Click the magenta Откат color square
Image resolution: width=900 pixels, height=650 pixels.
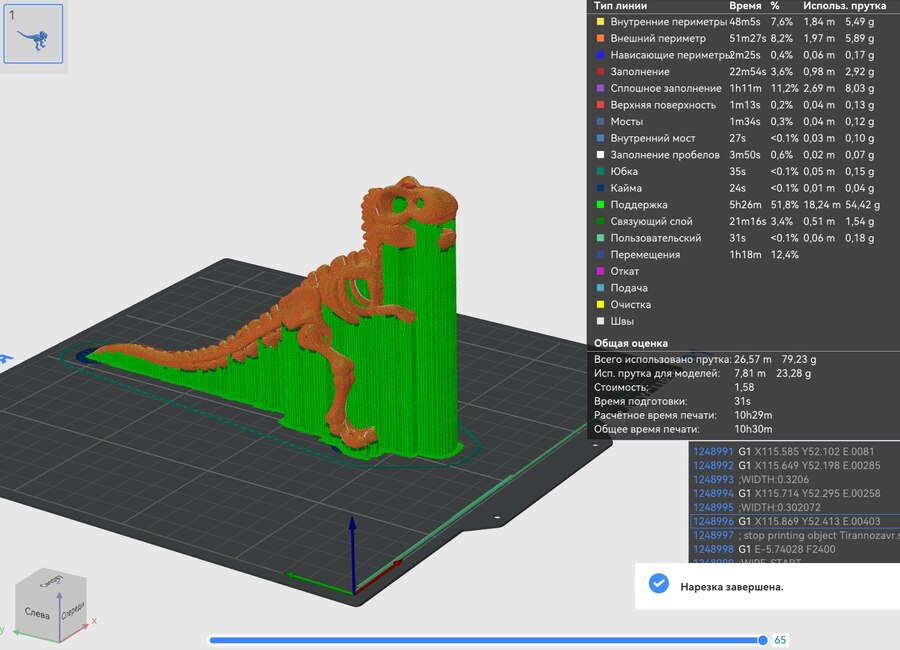pyautogui.click(x=599, y=271)
